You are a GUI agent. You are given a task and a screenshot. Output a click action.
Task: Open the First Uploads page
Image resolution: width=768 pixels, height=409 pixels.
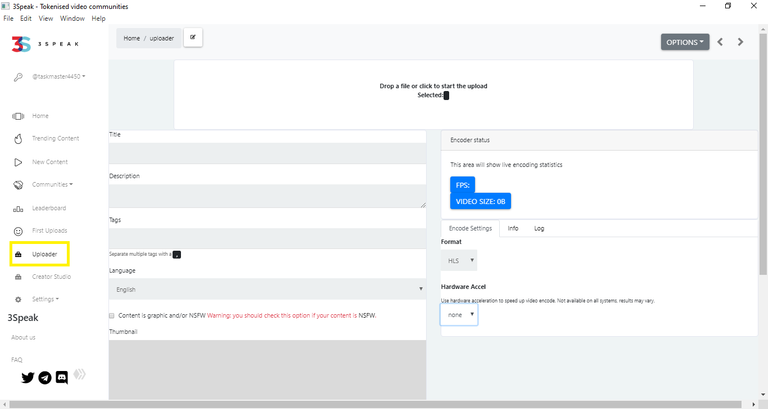[49, 231]
